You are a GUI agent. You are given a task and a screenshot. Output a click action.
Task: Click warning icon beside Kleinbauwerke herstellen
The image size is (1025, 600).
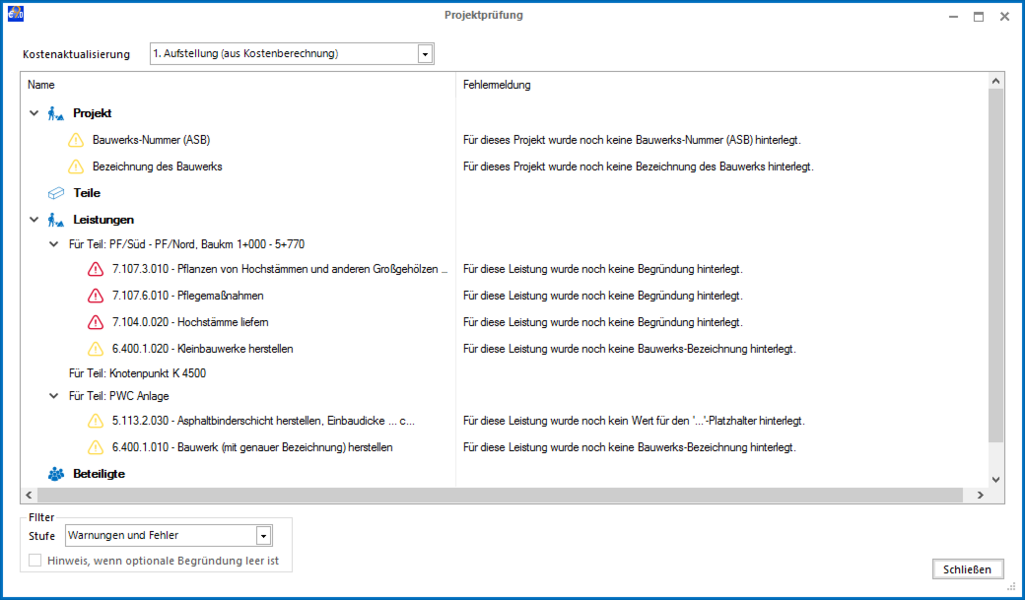95,349
